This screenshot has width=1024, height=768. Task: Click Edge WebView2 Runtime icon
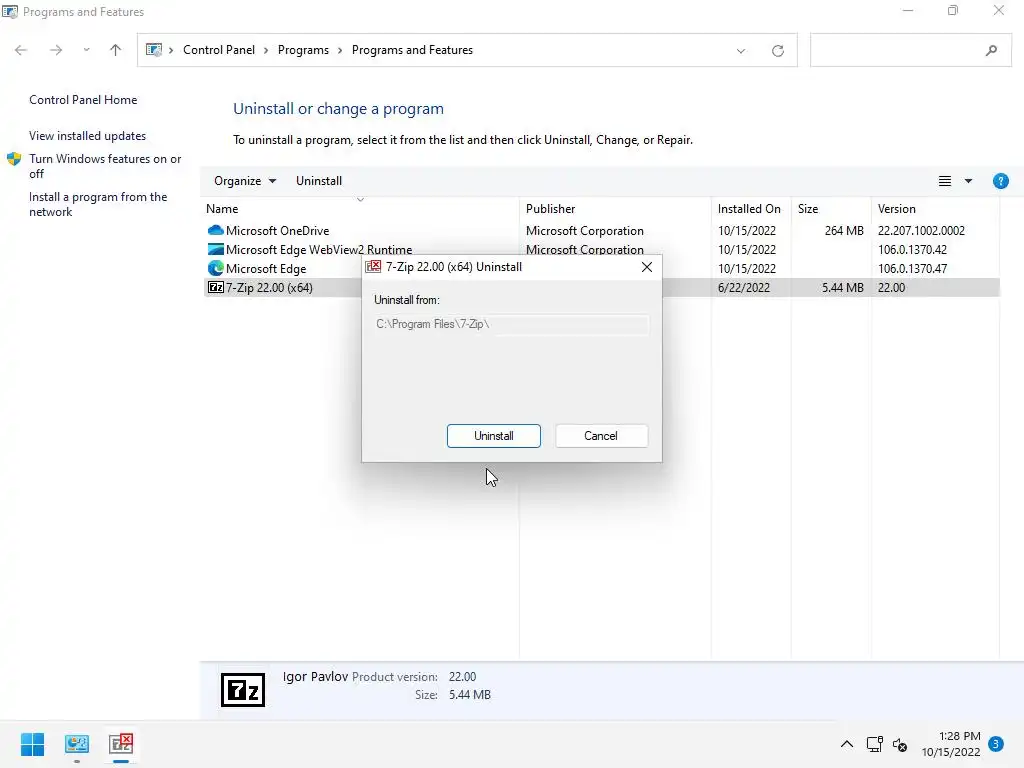pos(216,249)
